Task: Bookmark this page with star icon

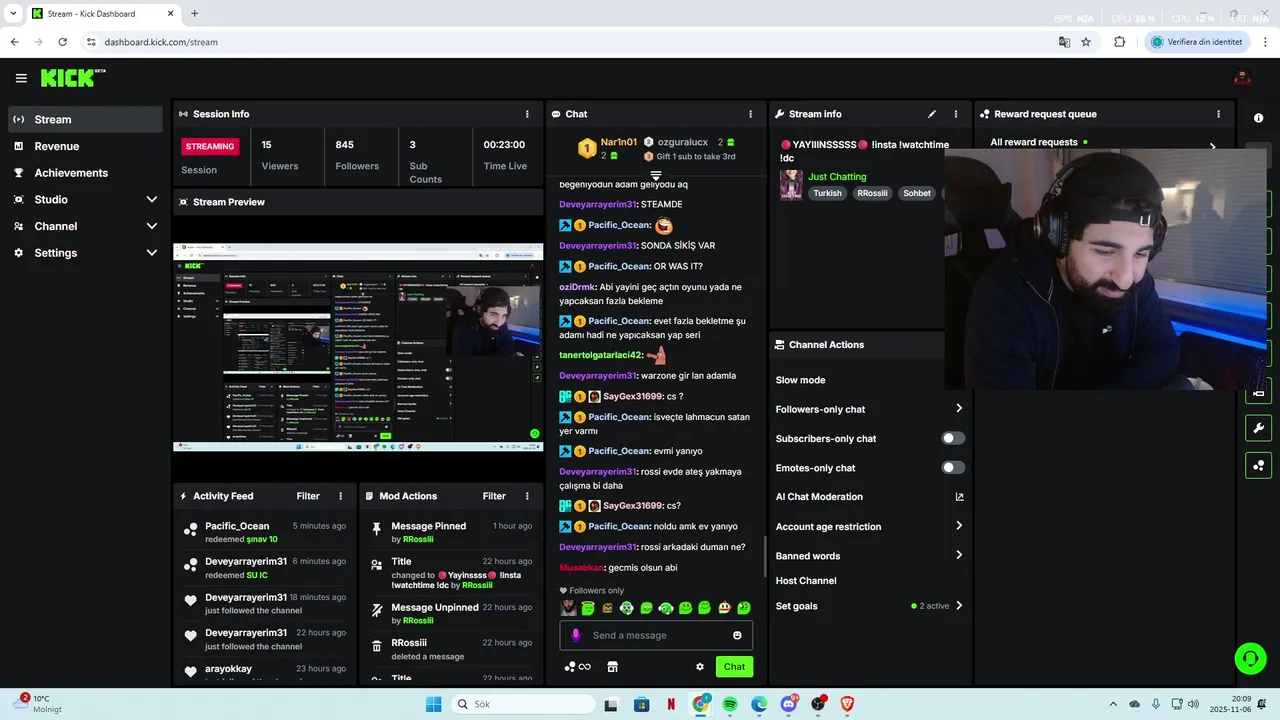Action: (1086, 42)
